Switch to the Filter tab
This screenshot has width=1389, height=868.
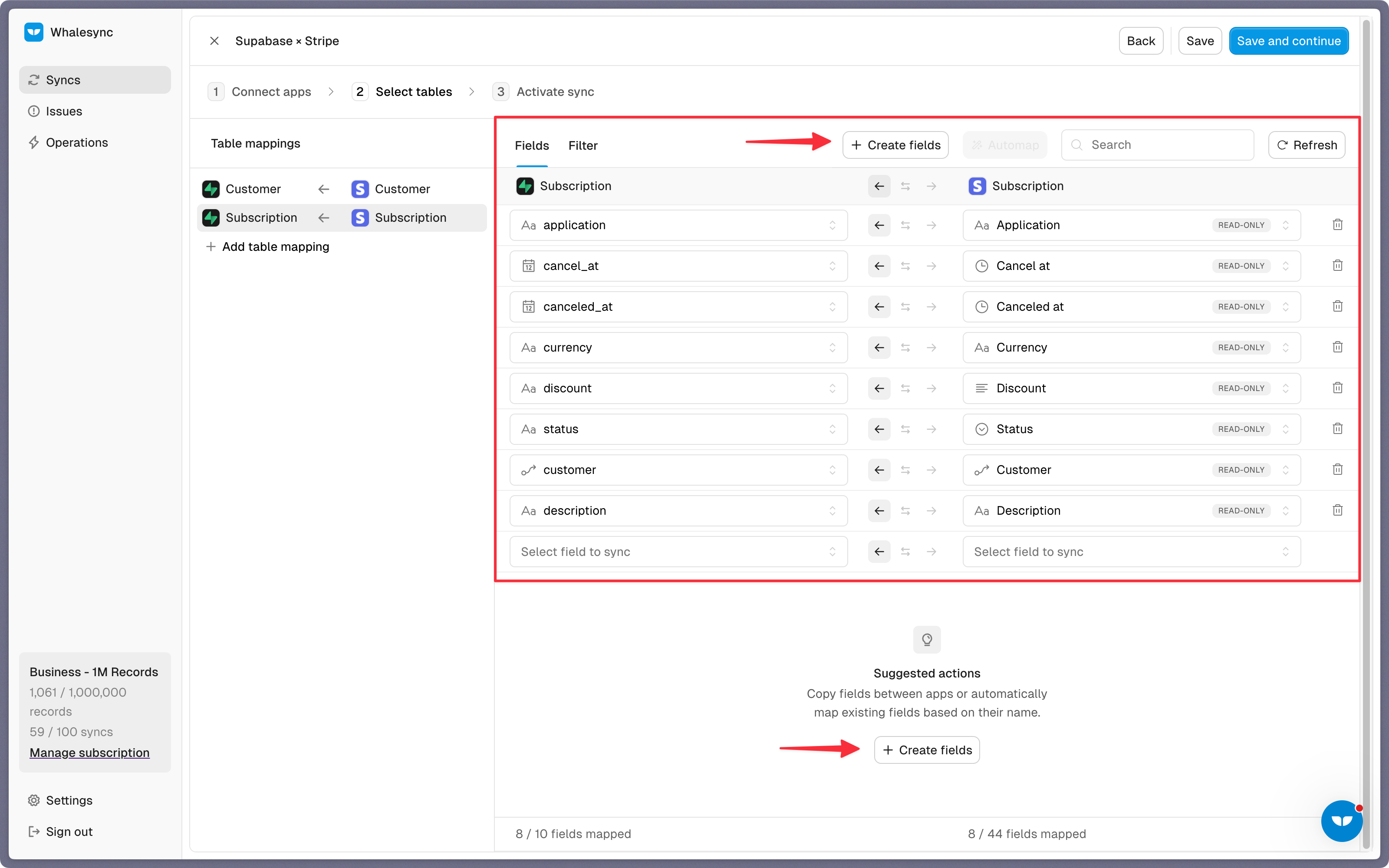click(x=583, y=145)
